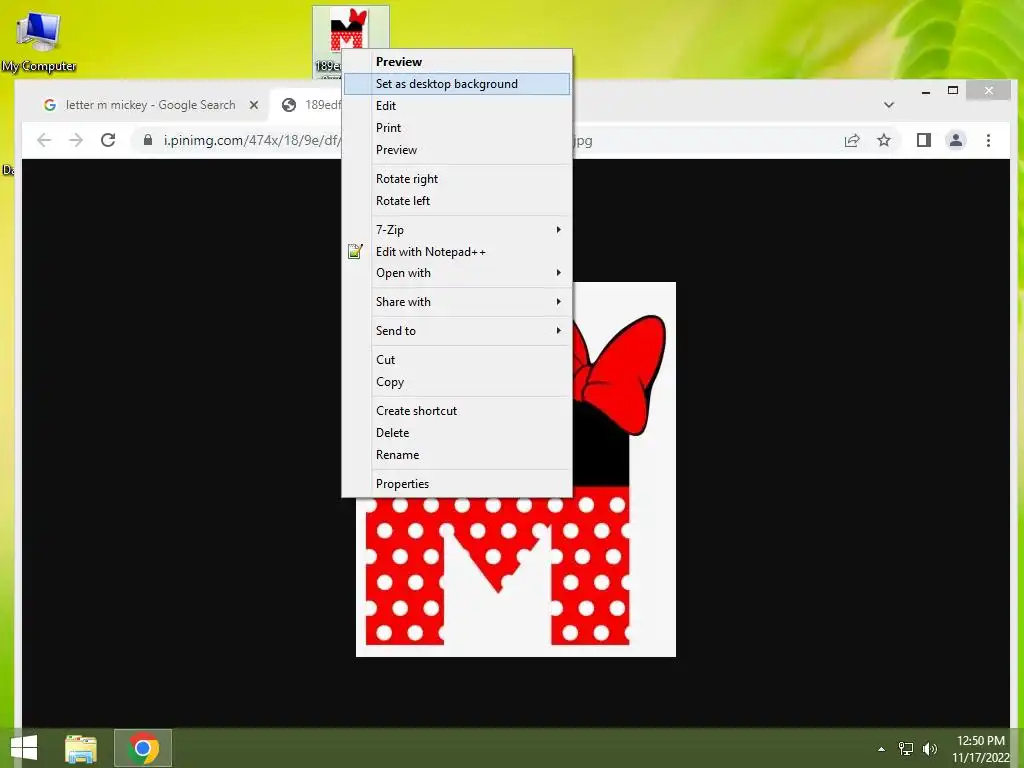Click the network tray icon
The width and height of the screenshot is (1024, 768).
pos(906,749)
